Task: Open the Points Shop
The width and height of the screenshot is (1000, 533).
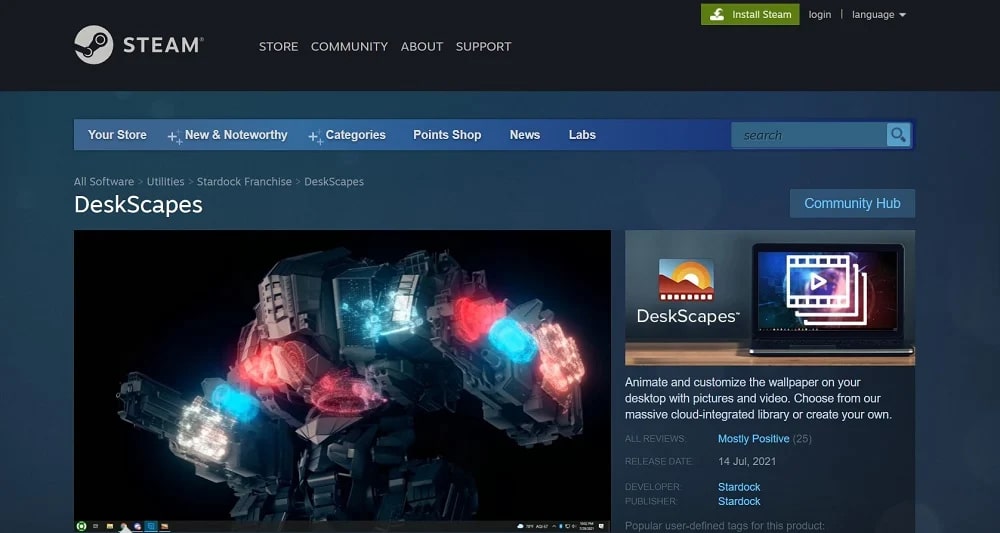Action: 447,135
